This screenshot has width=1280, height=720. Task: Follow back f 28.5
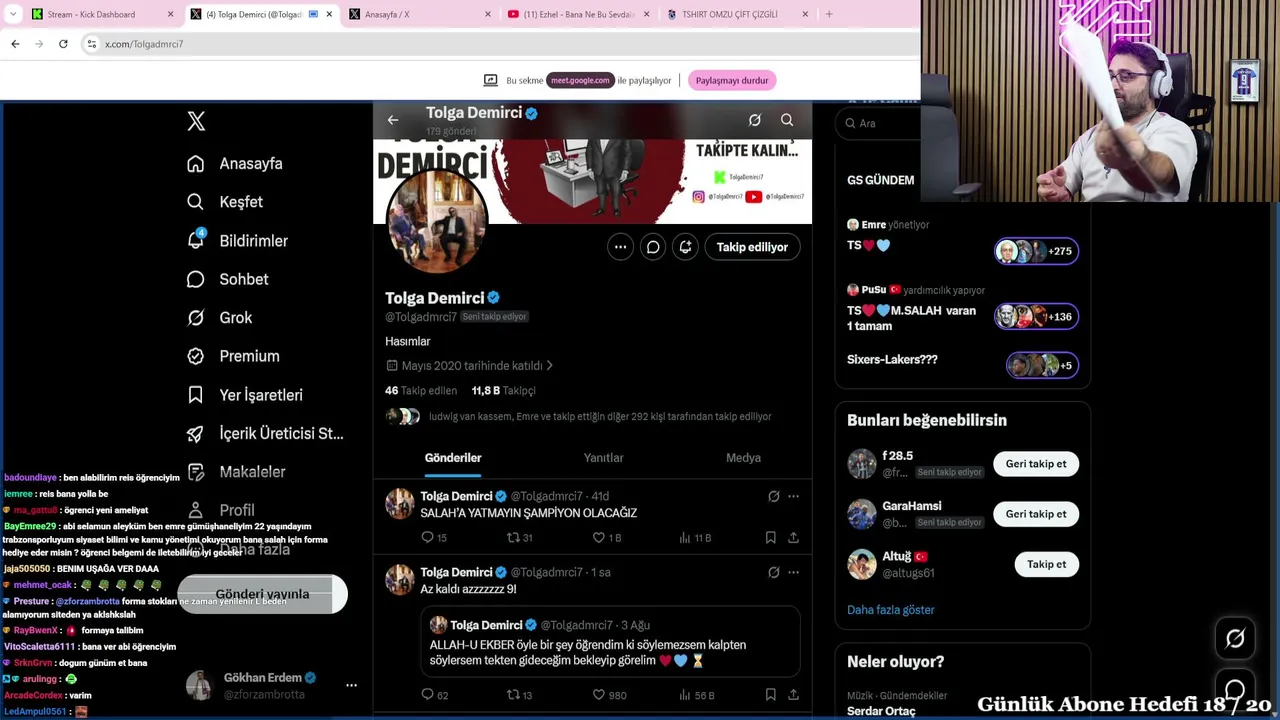click(x=1036, y=464)
